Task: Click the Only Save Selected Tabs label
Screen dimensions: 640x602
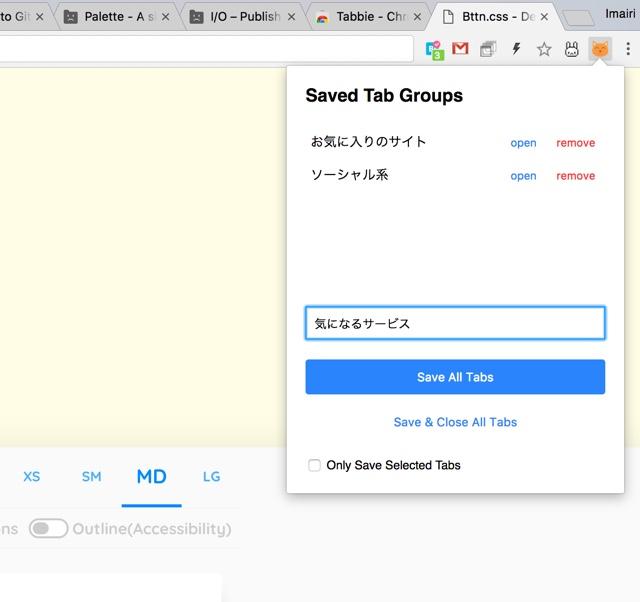Action: click(393, 465)
